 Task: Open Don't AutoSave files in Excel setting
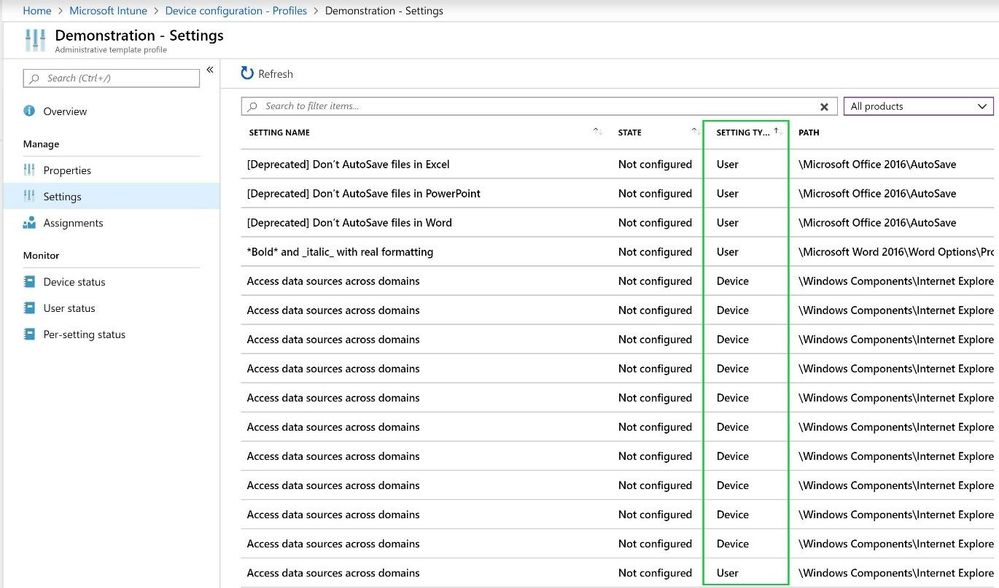[x=348, y=164]
